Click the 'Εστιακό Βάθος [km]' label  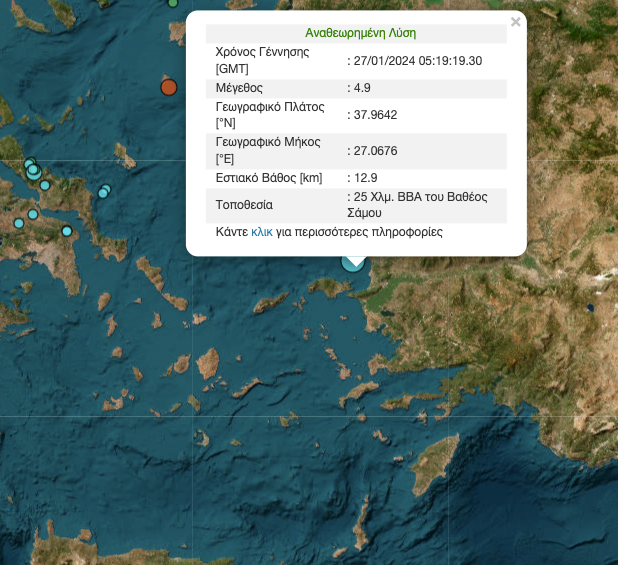click(269, 178)
